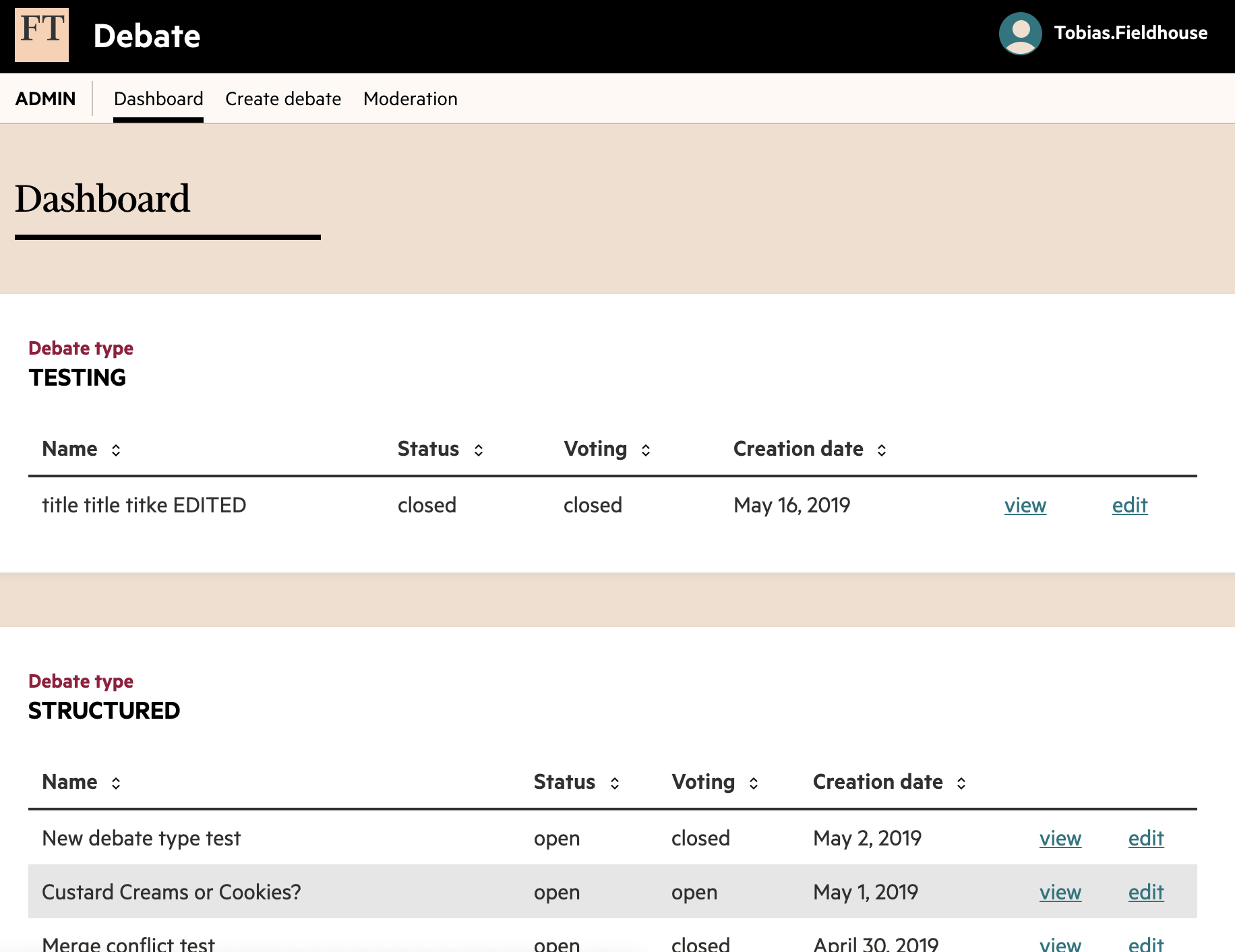Open the Dashboard tab
Screen dimensions: 1235x952
click(158, 99)
